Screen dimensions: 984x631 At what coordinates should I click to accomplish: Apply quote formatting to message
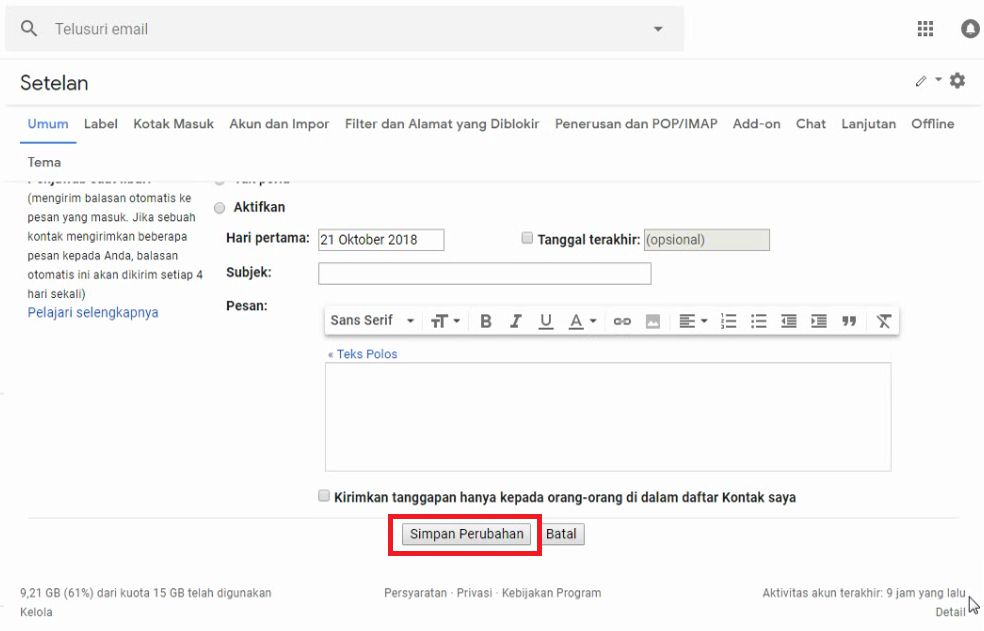click(x=849, y=321)
